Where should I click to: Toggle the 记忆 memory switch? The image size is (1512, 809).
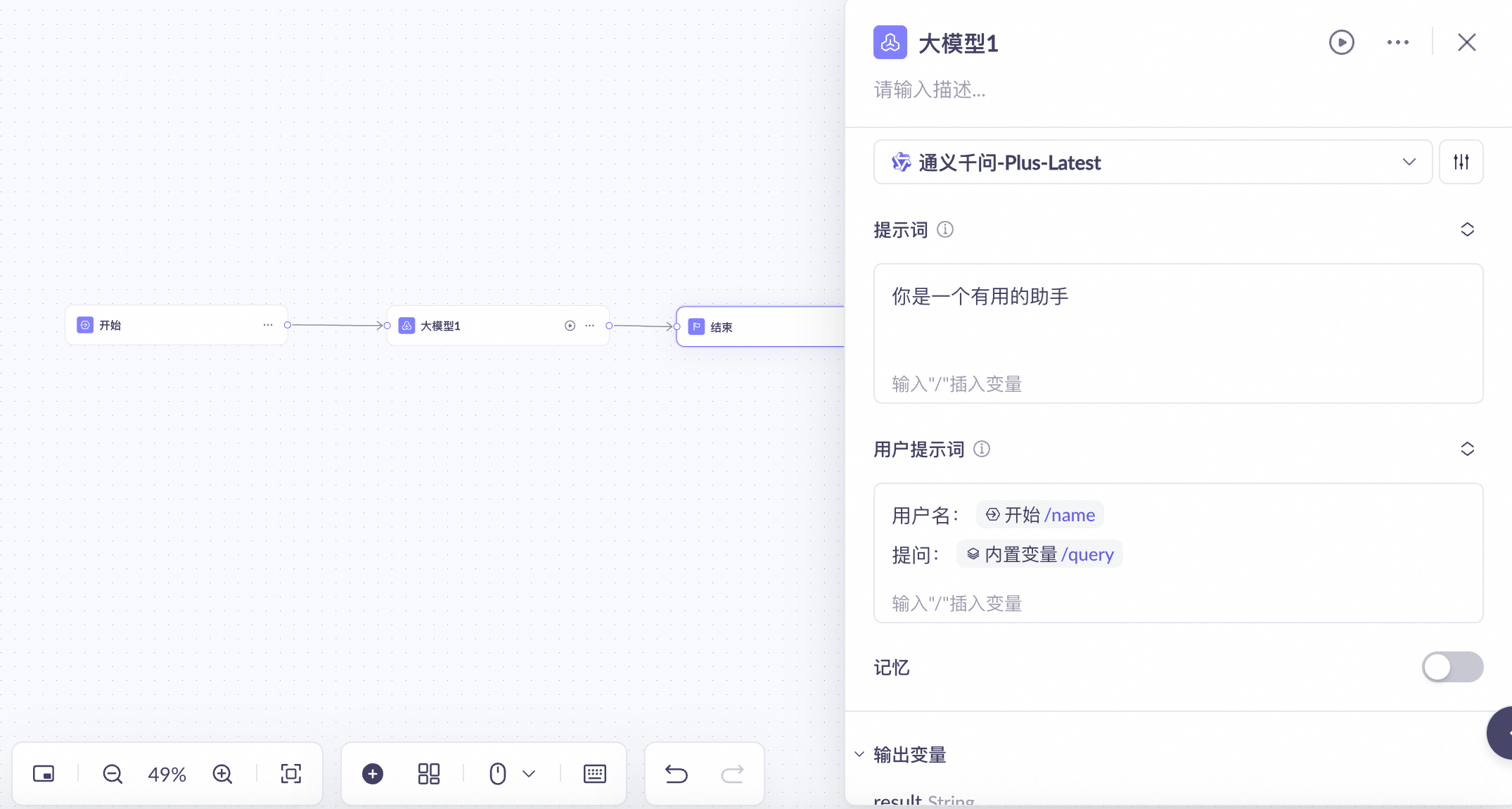pyautogui.click(x=1452, y=667)
